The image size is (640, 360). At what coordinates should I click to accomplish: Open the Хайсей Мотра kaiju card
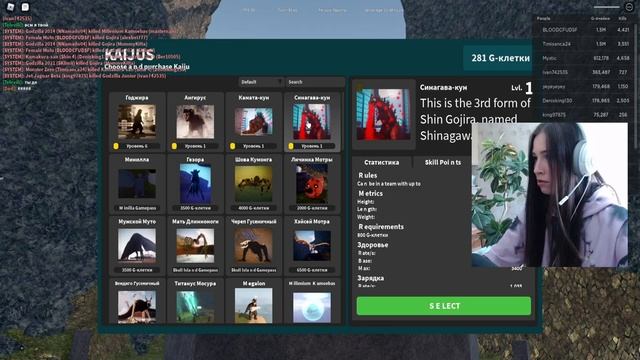pos(312,246)
